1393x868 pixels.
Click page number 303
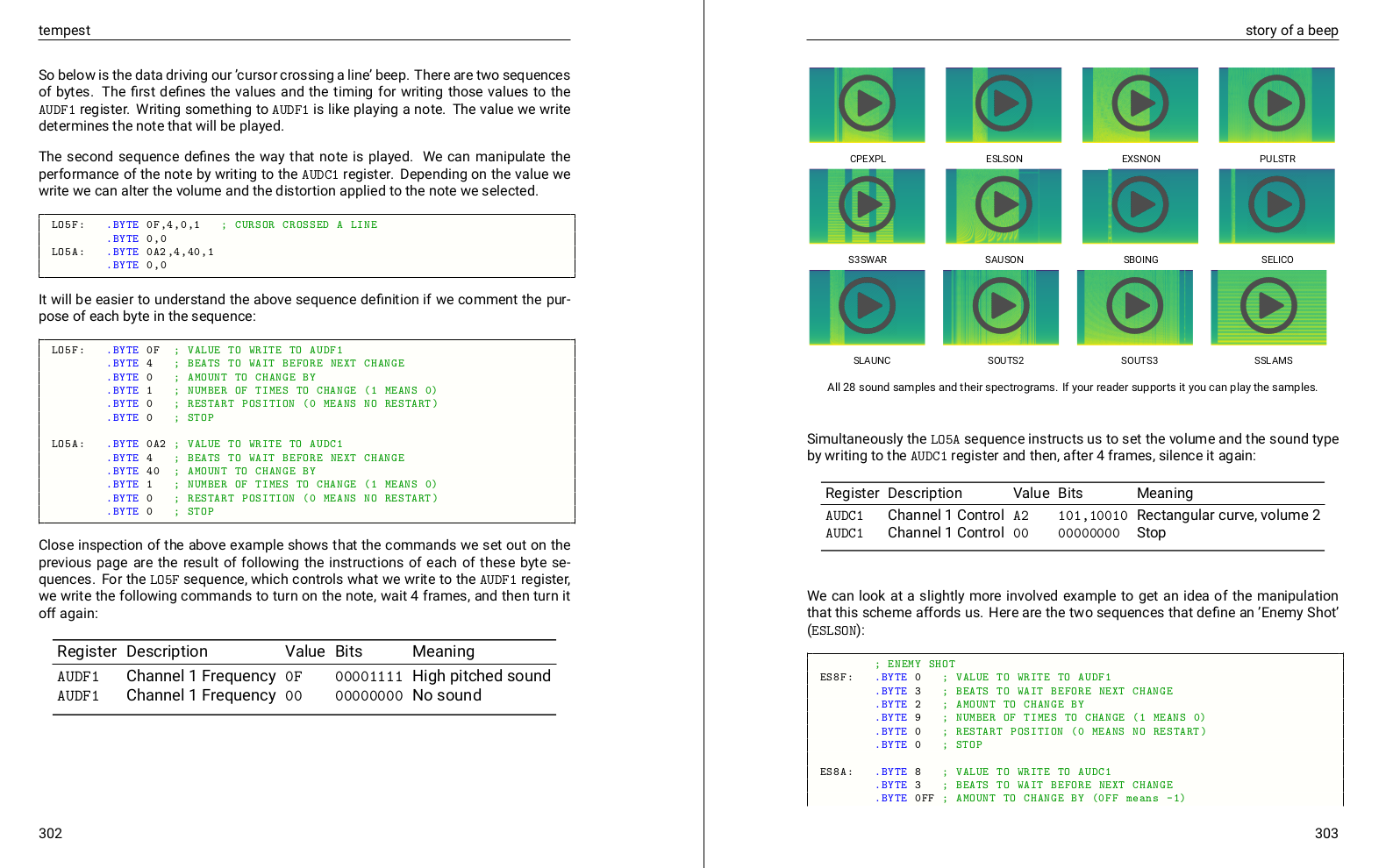[1325, 833]
